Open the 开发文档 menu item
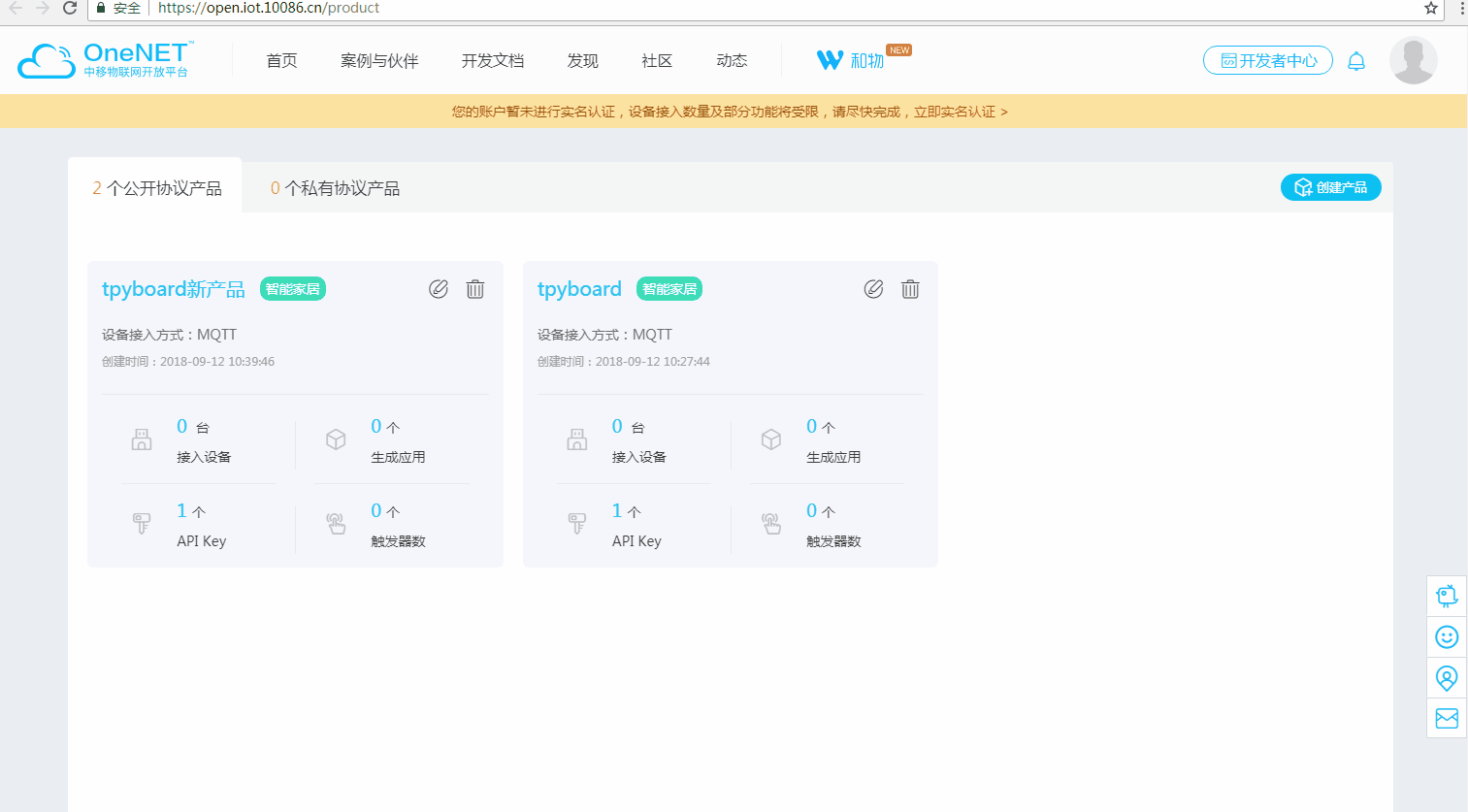This screenshot has width=1468, height=812. pyautogui.click(x=493, y=61)
